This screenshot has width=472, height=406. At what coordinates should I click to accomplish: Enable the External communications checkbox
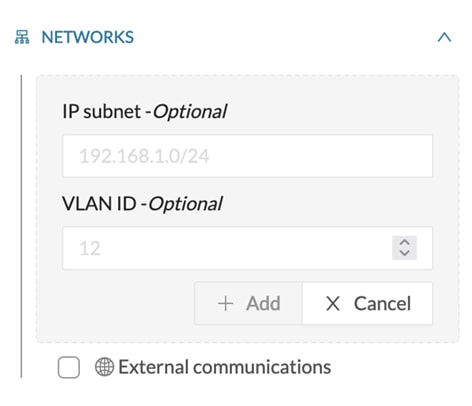[69, 367]
